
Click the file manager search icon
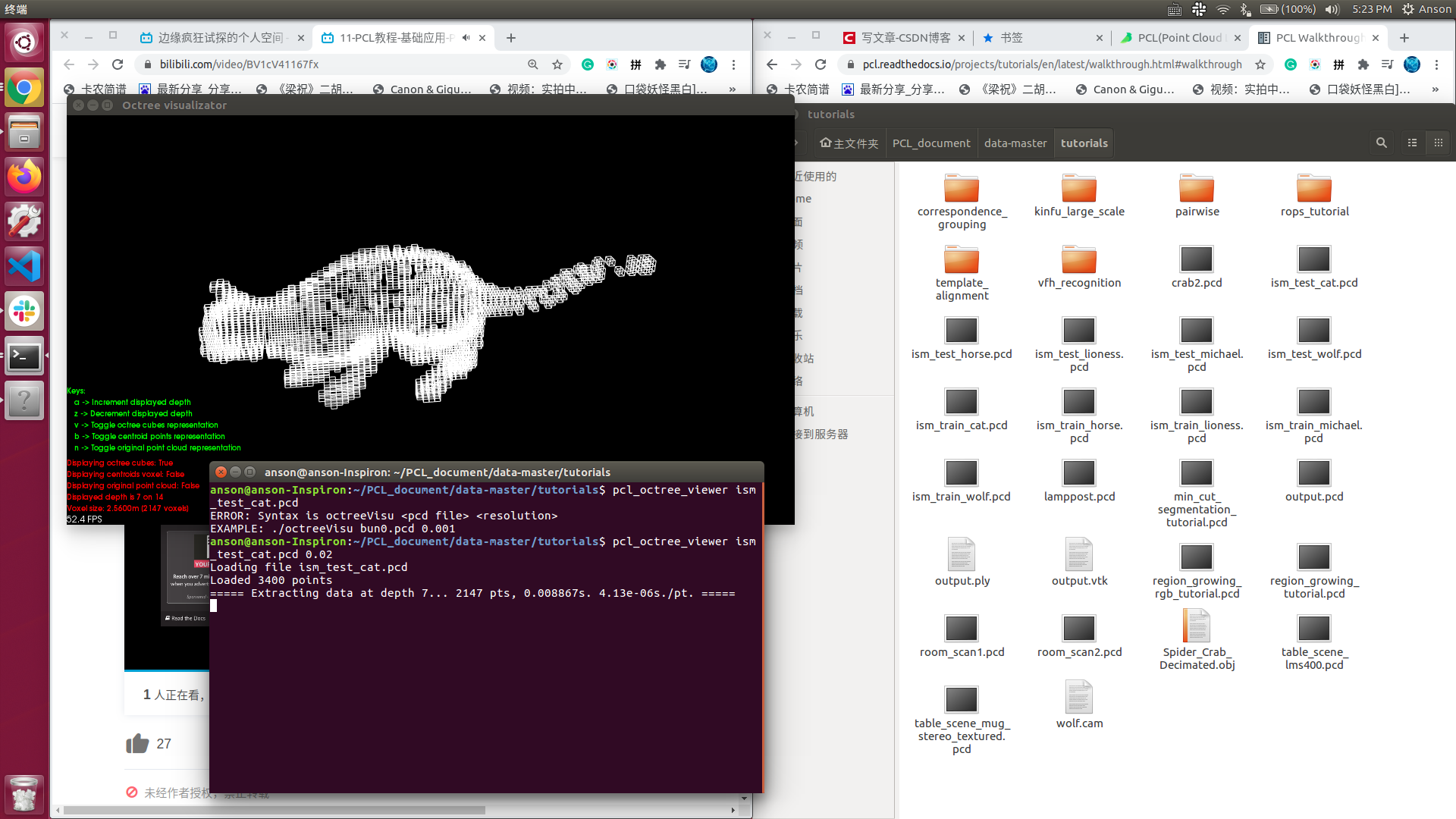(x=1381, y=143)
